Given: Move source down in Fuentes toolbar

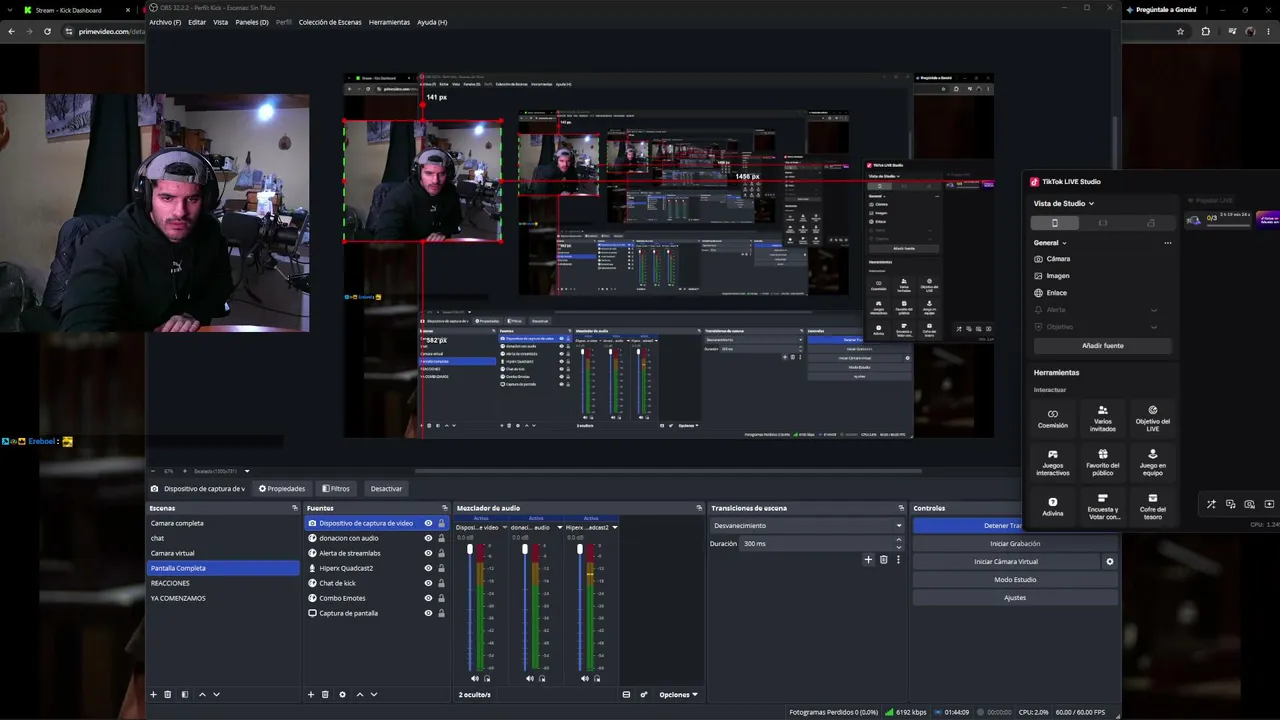Looking at the screenshot, I should (x=374, y=694).
